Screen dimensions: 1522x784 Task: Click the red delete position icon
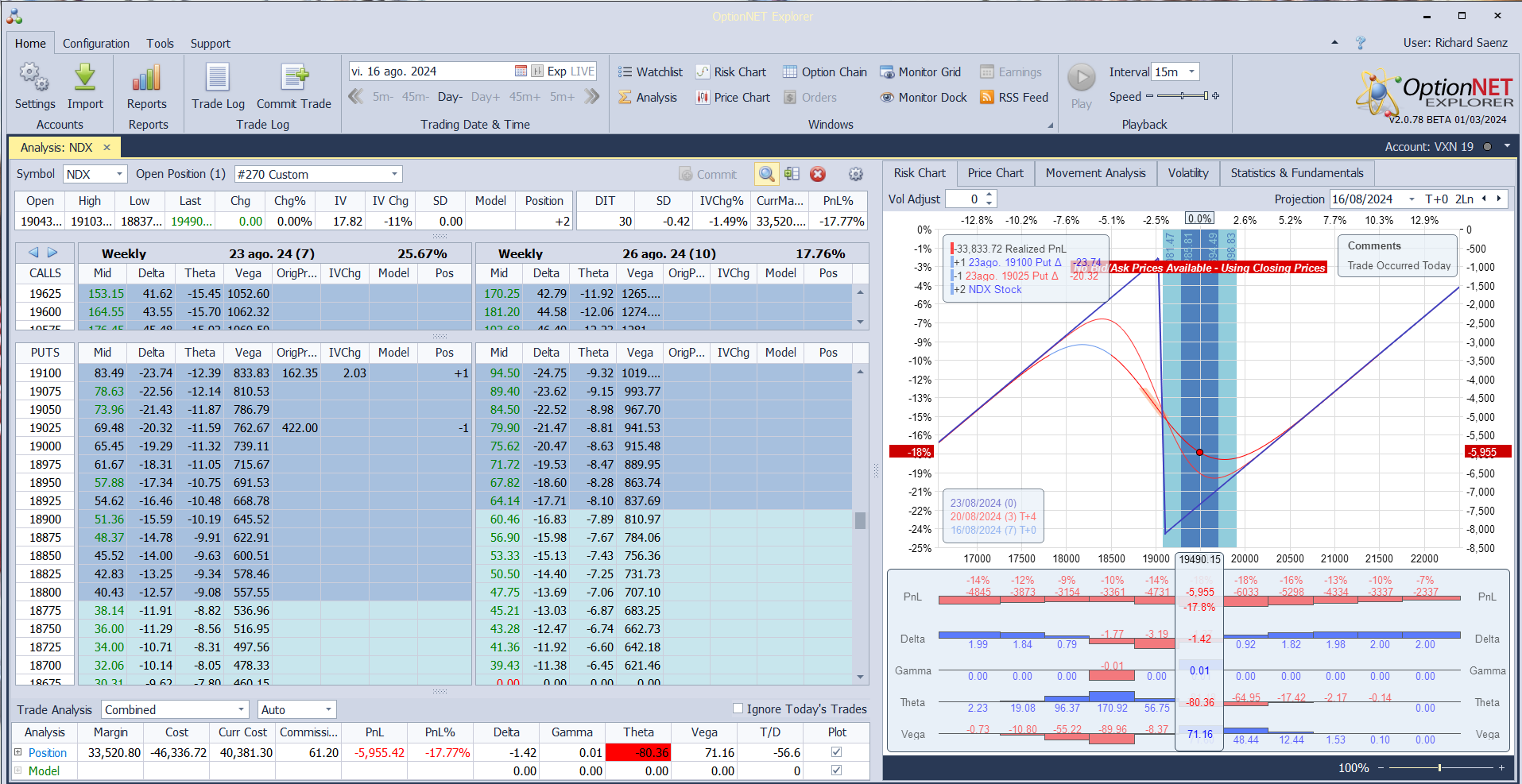pyautogui.click(x=817, y=174)
